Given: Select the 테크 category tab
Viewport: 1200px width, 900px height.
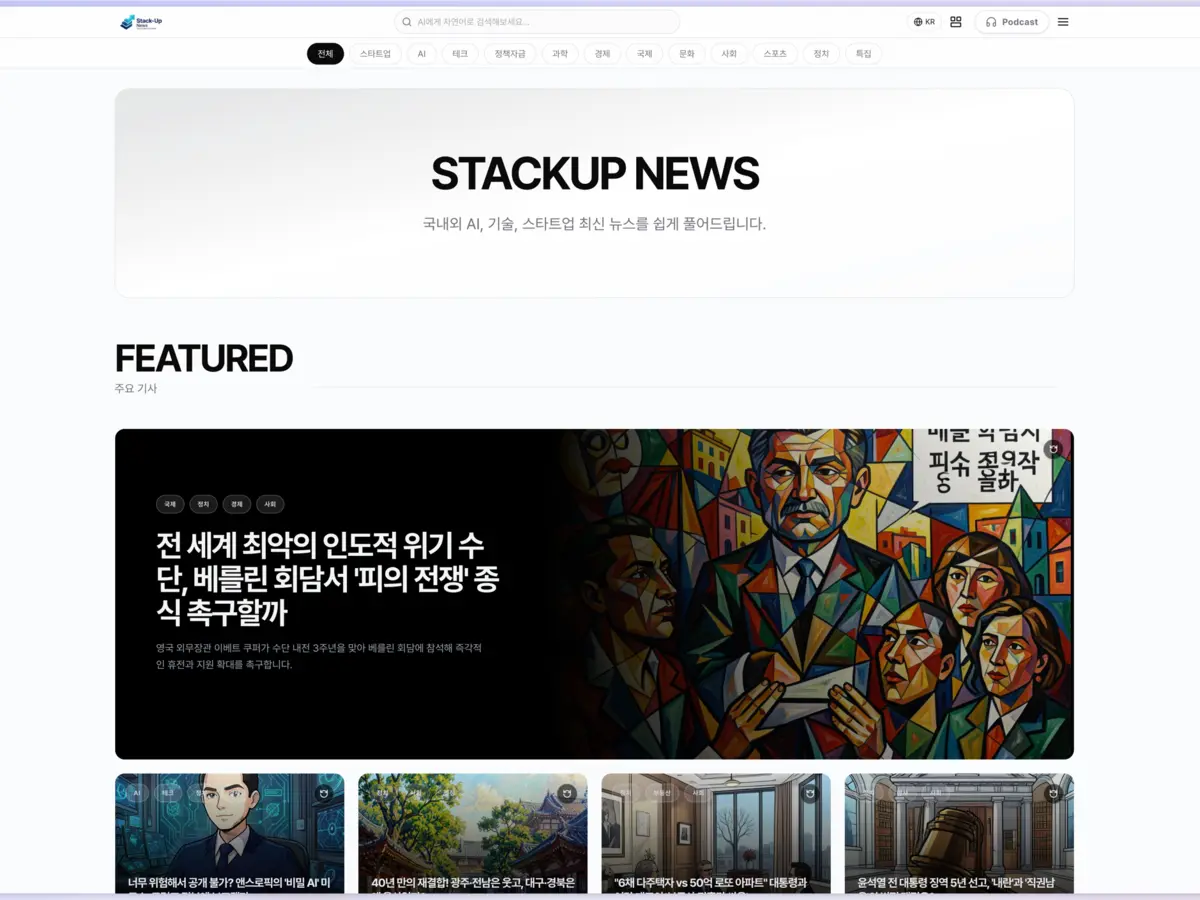Looking at the screenshot, I should pyautogui.click(x=460, y=54).
